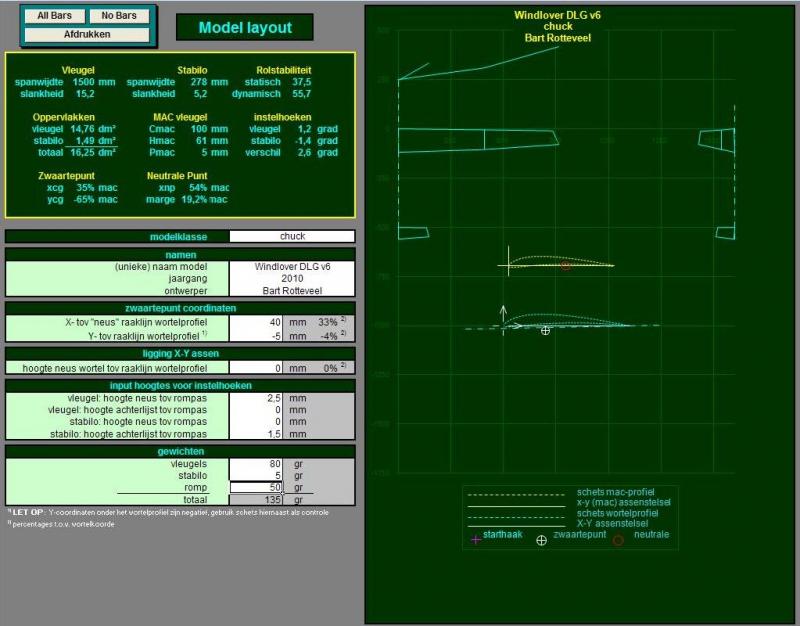Click the xnp value 54%
The image size is (800, 626).
(198, 188)
